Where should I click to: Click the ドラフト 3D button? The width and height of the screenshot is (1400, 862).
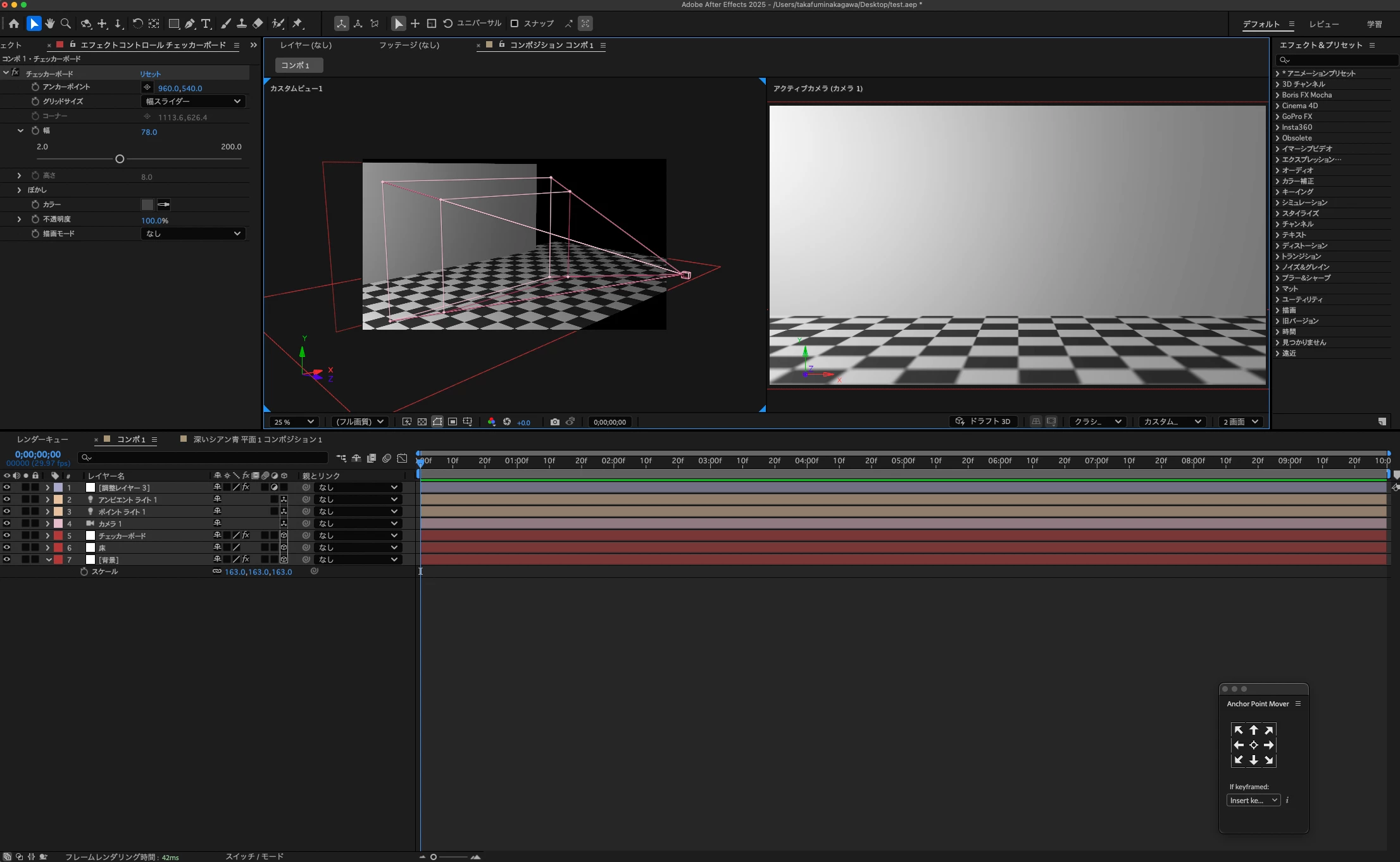(984, 422)
